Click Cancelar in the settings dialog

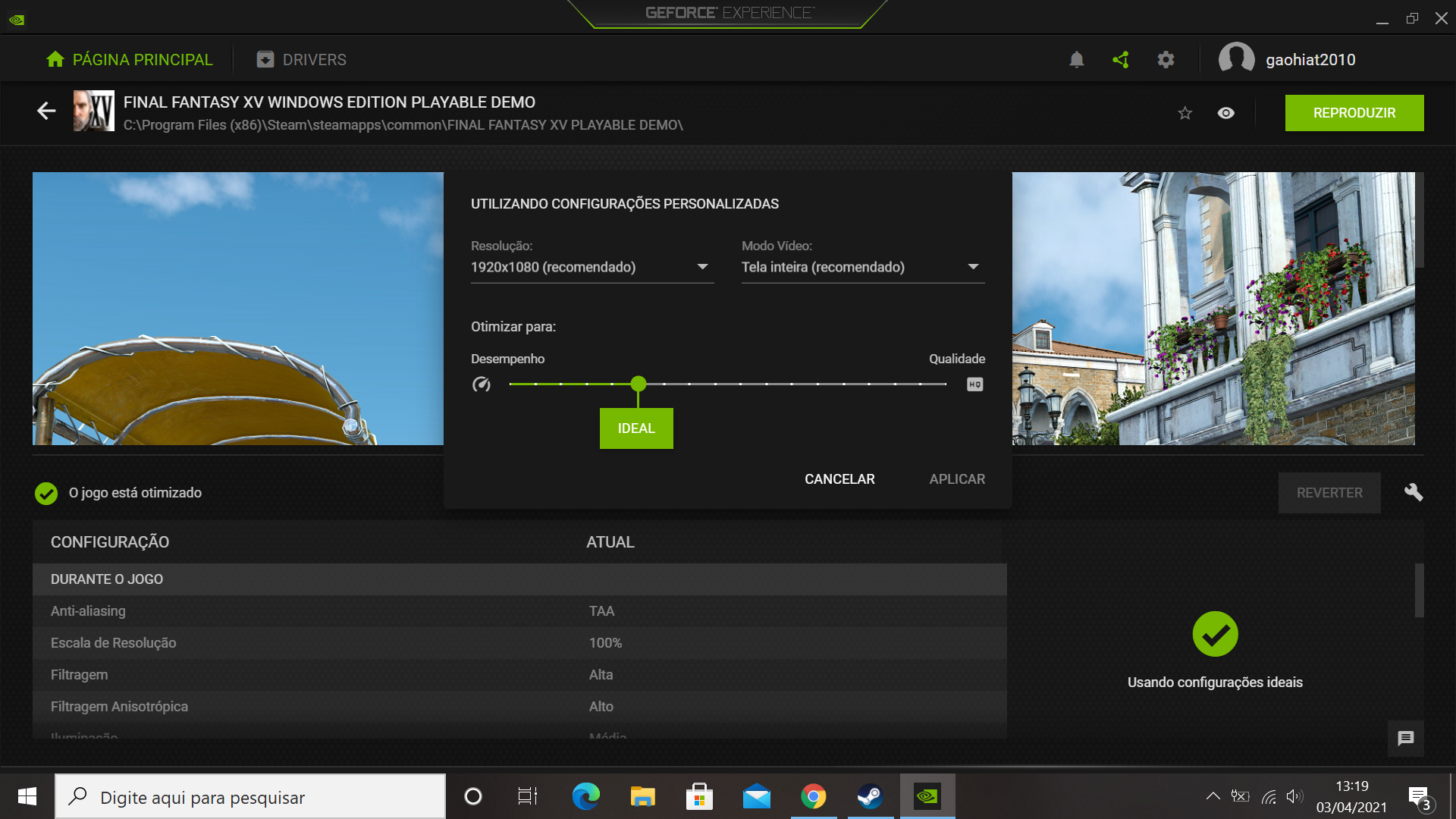[x=839, y=479]
